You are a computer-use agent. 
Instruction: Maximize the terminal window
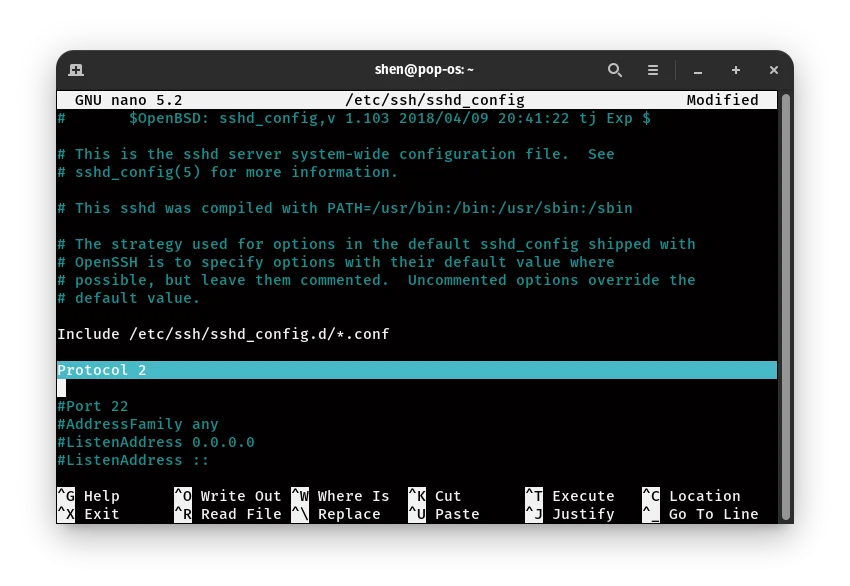click(x=735, y=70)
